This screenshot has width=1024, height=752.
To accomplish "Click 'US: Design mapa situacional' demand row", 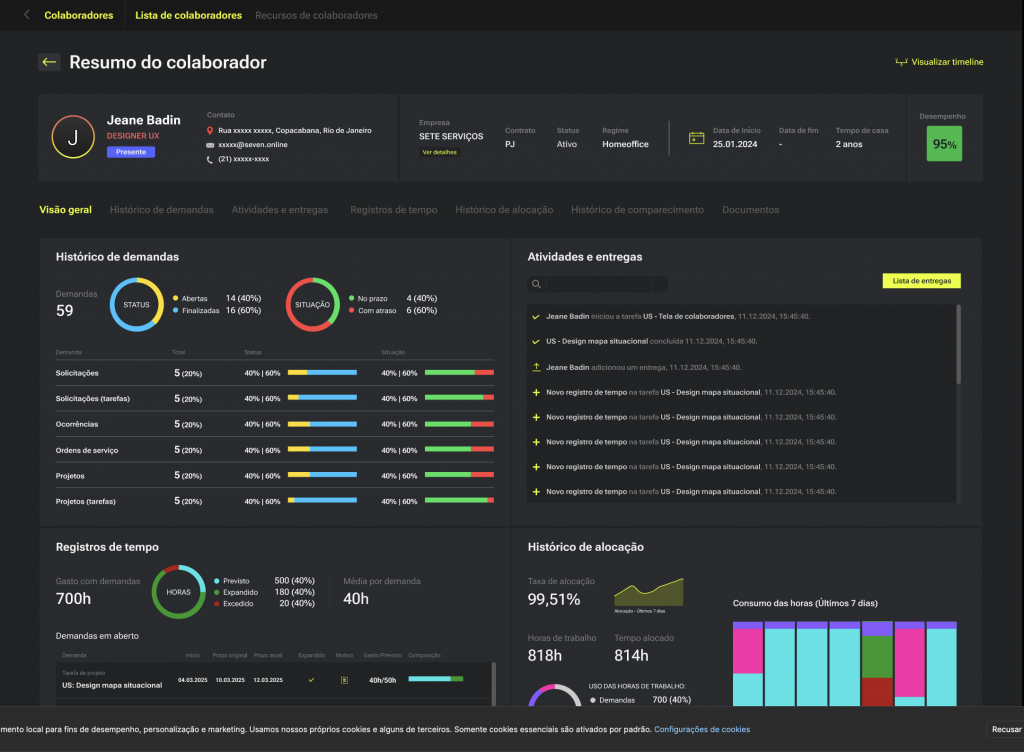I will [273, 680].
